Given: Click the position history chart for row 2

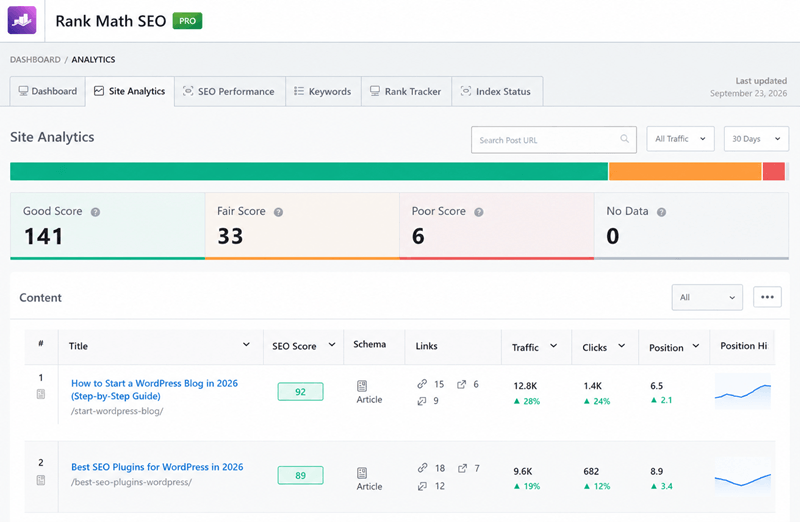Looking at the screenshot, I should point(743,479).
